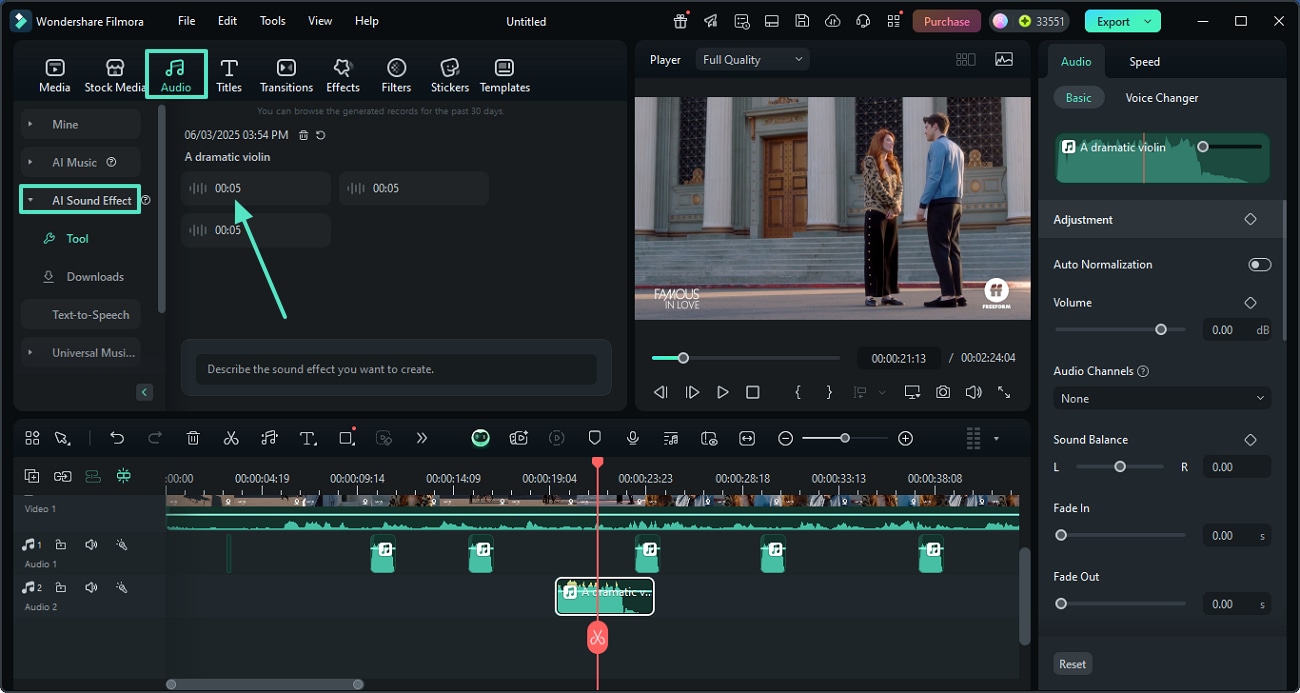Click the cloud upload icon in title bar
Screen dimensions: 1300x693
click(833, 21)
